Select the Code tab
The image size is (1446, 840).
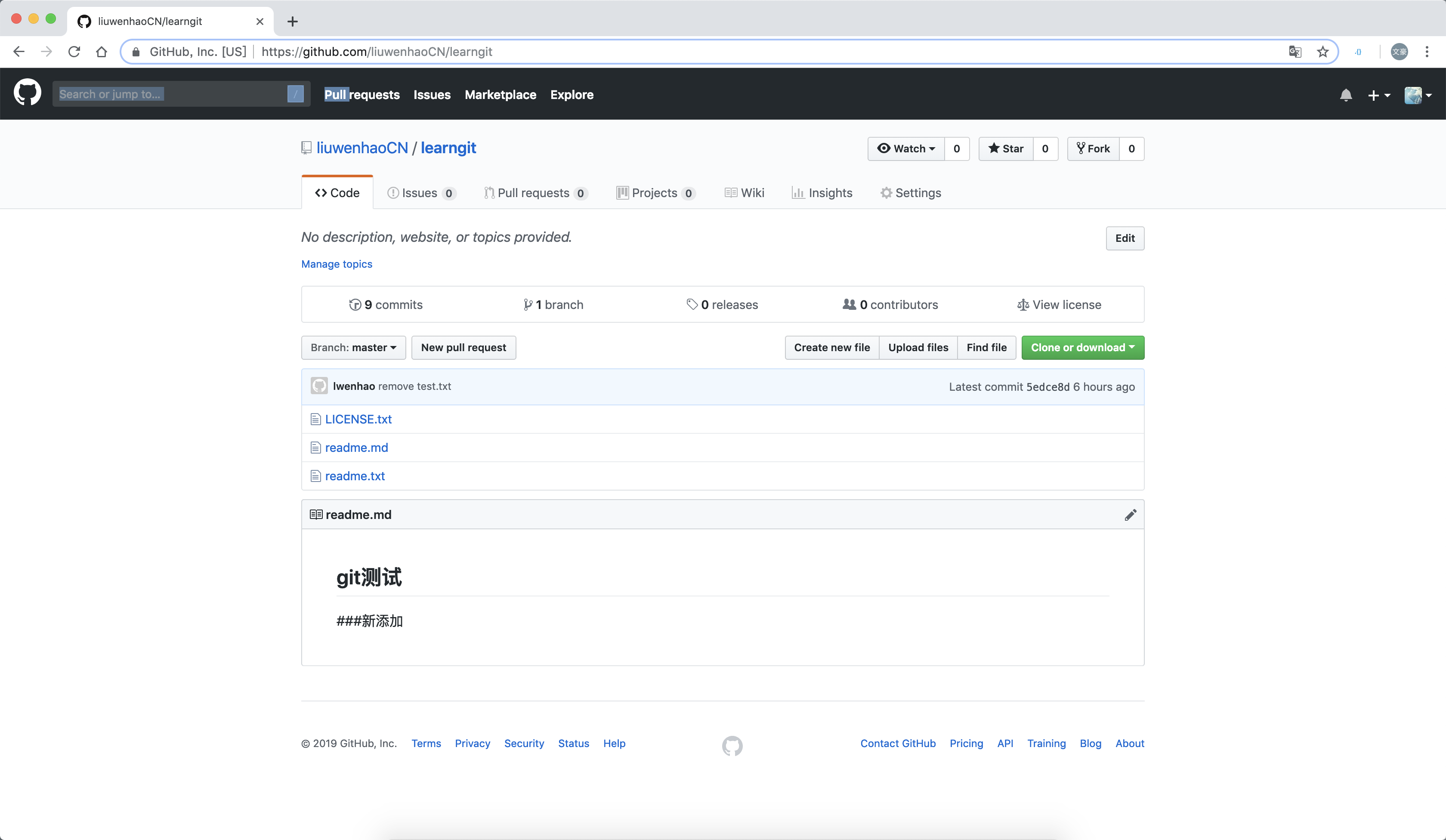click(337, 193)
